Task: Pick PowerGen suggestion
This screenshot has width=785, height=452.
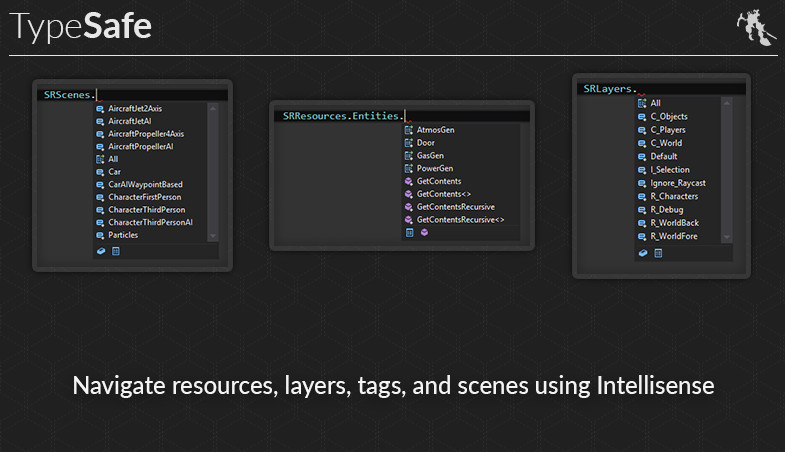Action: coord(435,168)
